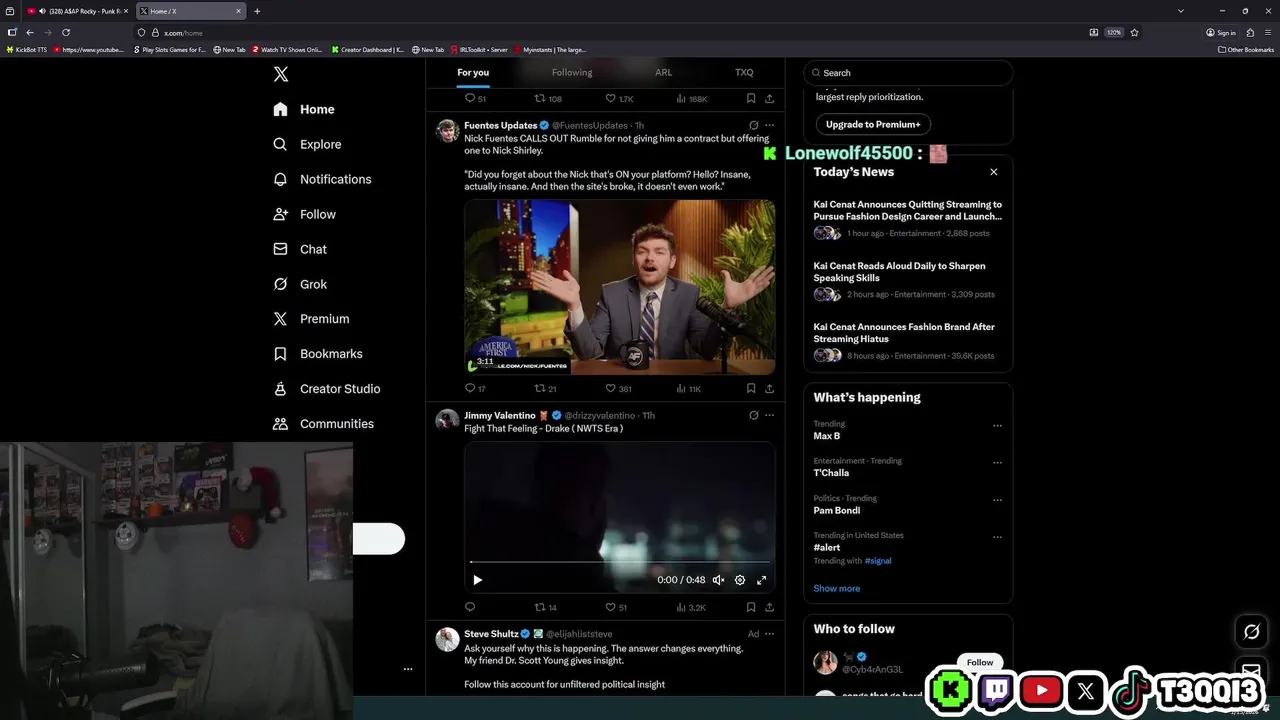Screen dimensions: 1280x720
Task: Open Notifications in sidebar
Action: (322, 179)
